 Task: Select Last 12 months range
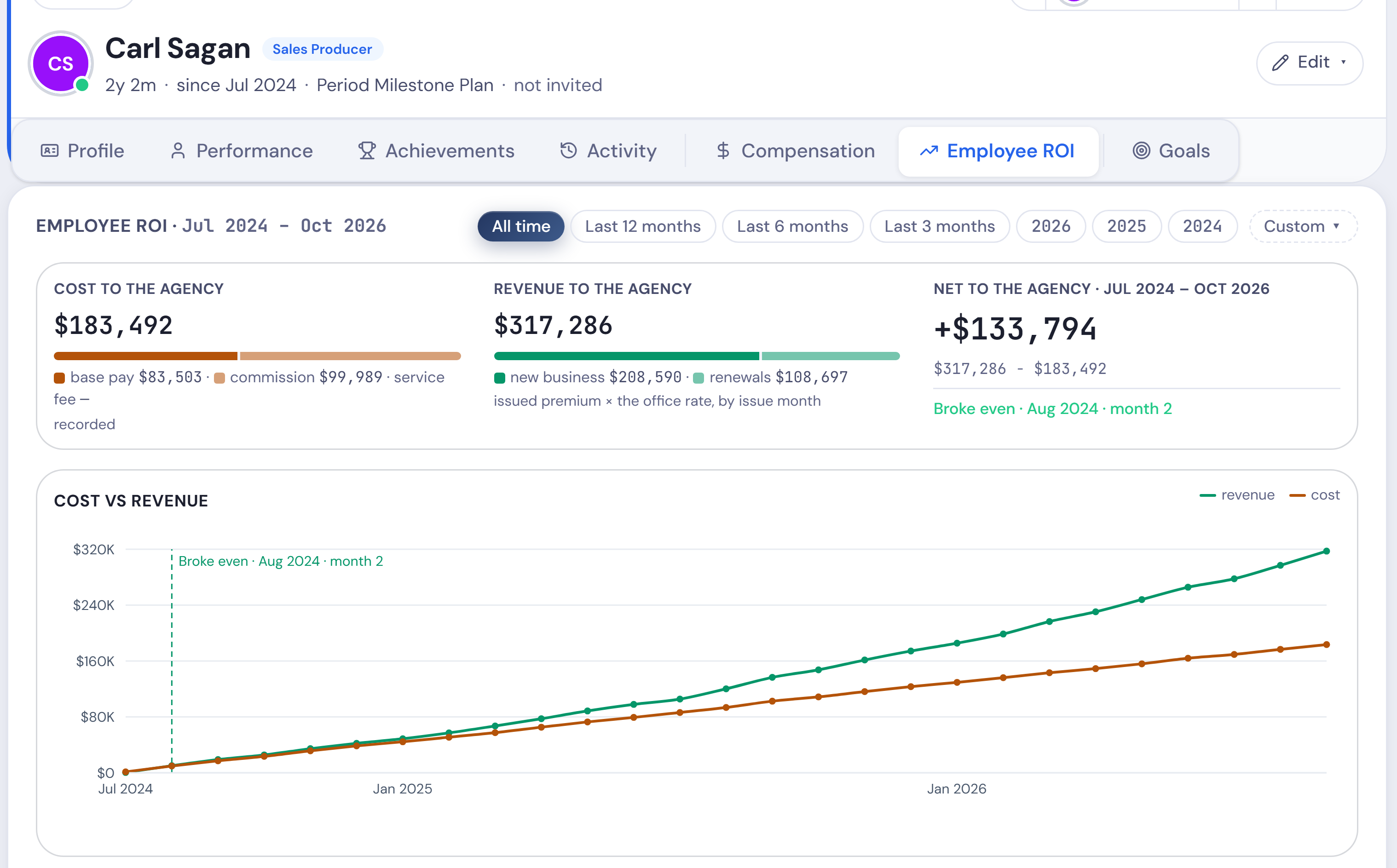point(643,226)
